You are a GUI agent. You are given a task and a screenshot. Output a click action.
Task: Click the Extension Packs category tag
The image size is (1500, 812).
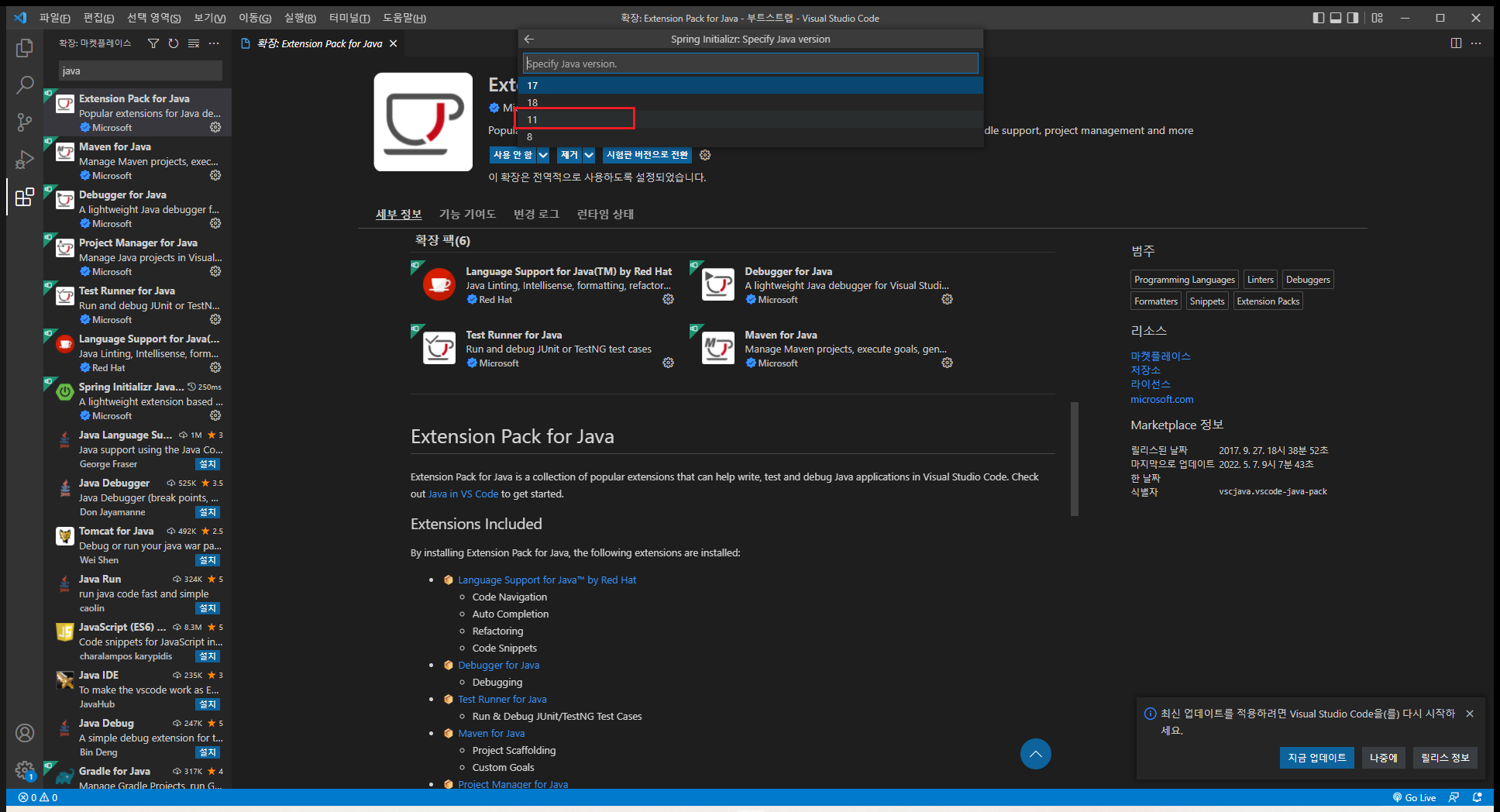[x=1268, y=301]
